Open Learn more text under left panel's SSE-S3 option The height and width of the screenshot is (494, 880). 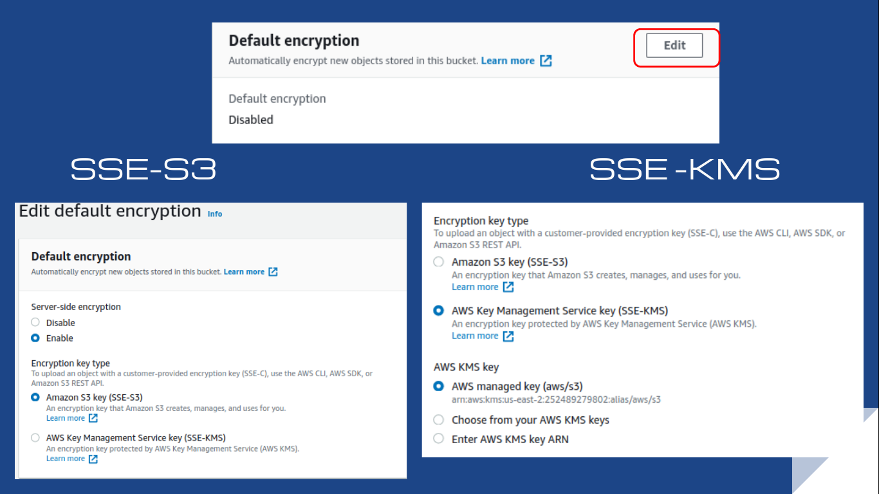(66, 419)
